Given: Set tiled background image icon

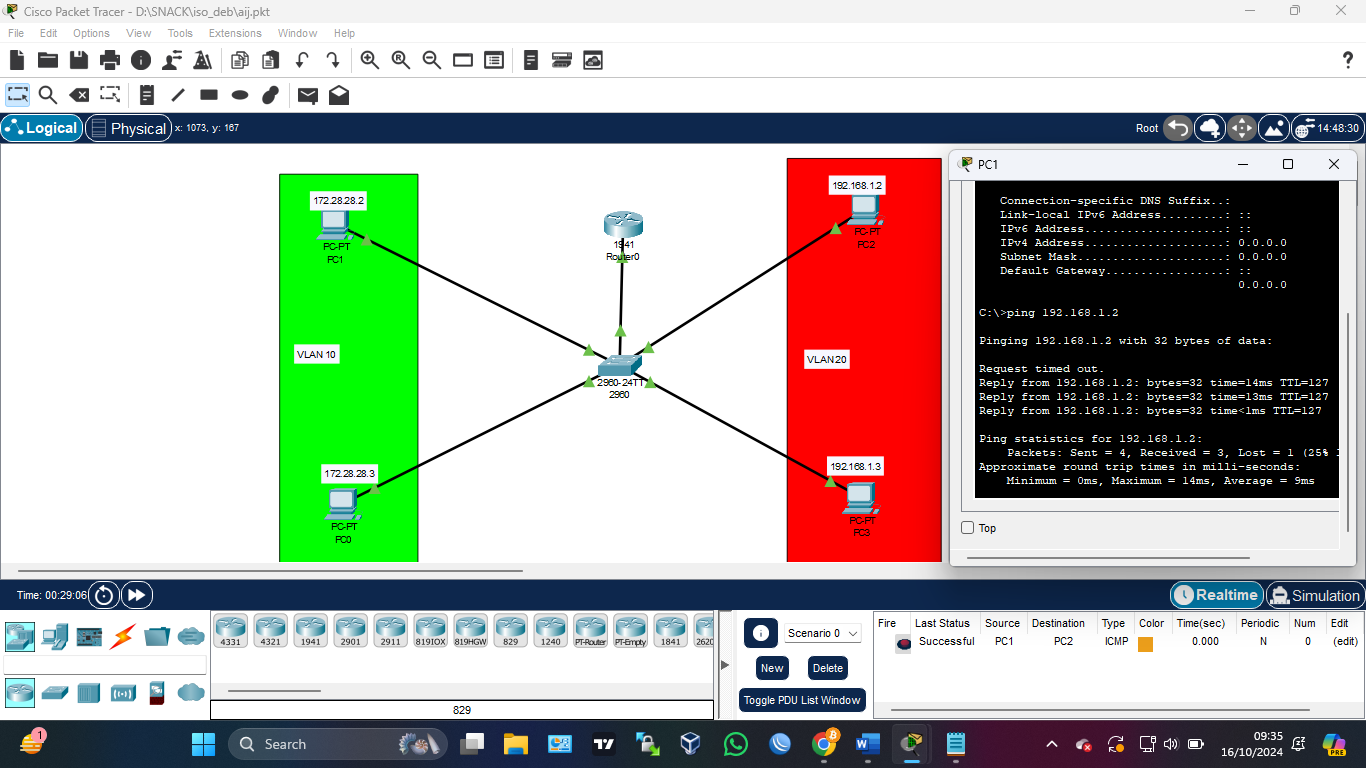Looking at the screenshot, I should click(x=1274, y=128).
